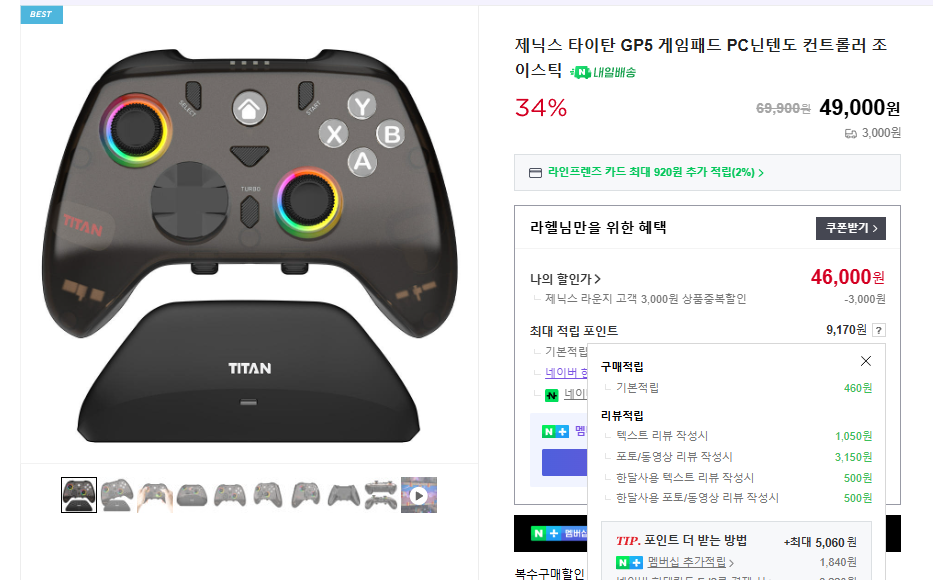This screenshot has height=580, width=933.
Task: Select second thumbnail of white controller
Action: [x=117, y=495]
